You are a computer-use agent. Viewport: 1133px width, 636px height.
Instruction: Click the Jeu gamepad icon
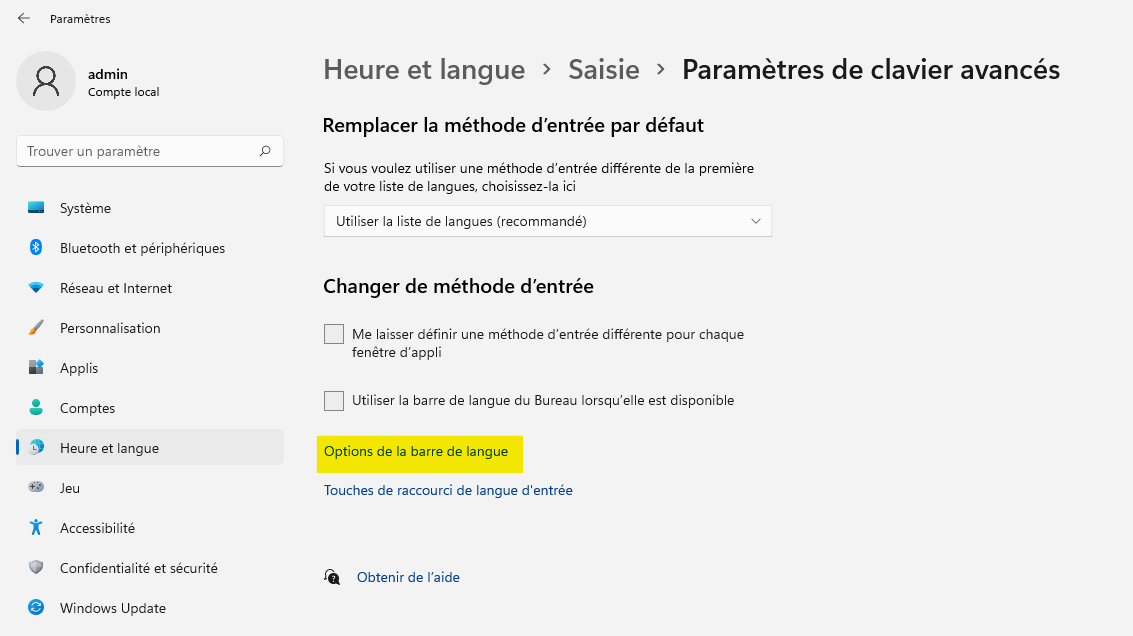(x=36, y=488)
